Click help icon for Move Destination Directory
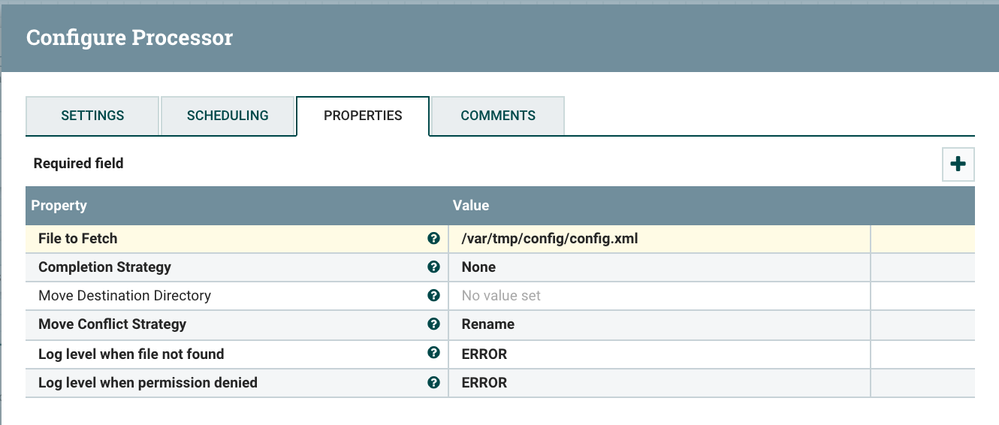Image resolution: width=999 pixels, height=425 pixels. coord(434,296)
